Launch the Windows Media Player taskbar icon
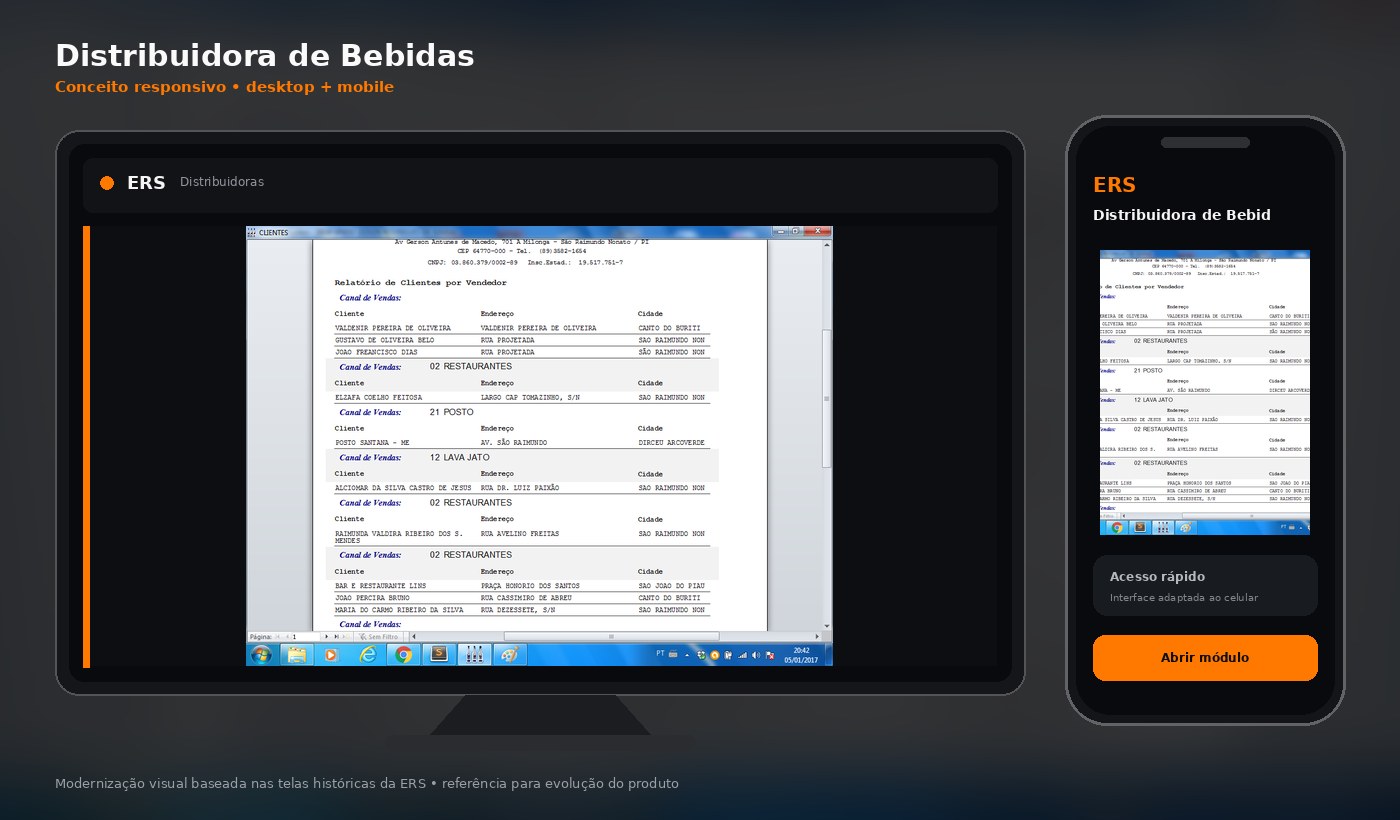The image size is (1400, 820). (x=332, y=655)
